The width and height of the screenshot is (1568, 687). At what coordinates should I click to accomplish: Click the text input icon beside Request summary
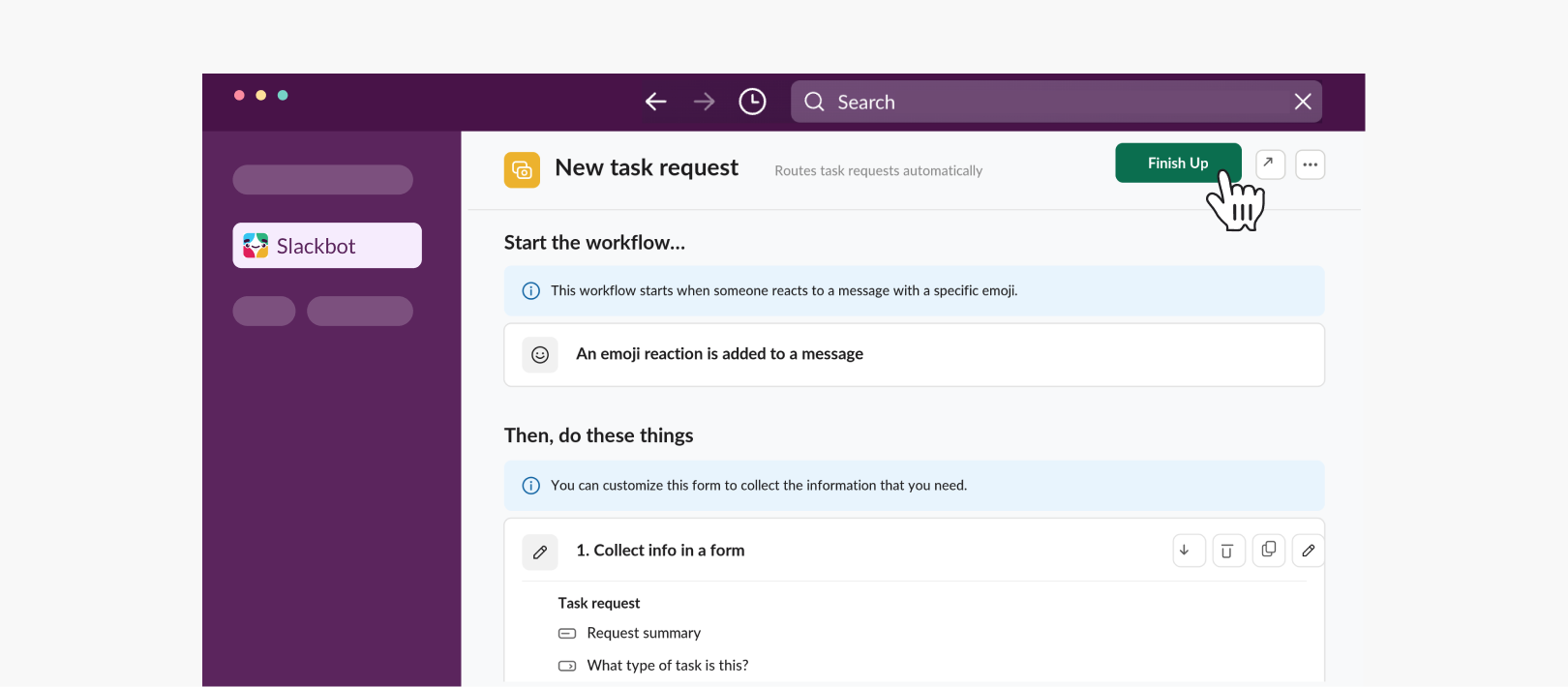[567, 634]
